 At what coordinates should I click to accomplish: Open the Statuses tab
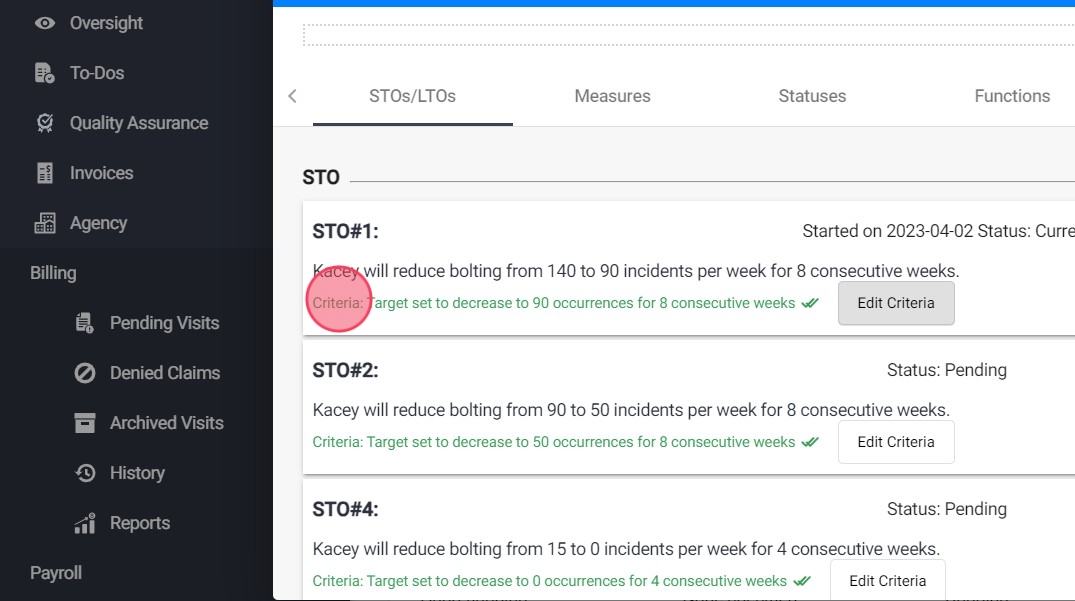click(x=812, y=96)
